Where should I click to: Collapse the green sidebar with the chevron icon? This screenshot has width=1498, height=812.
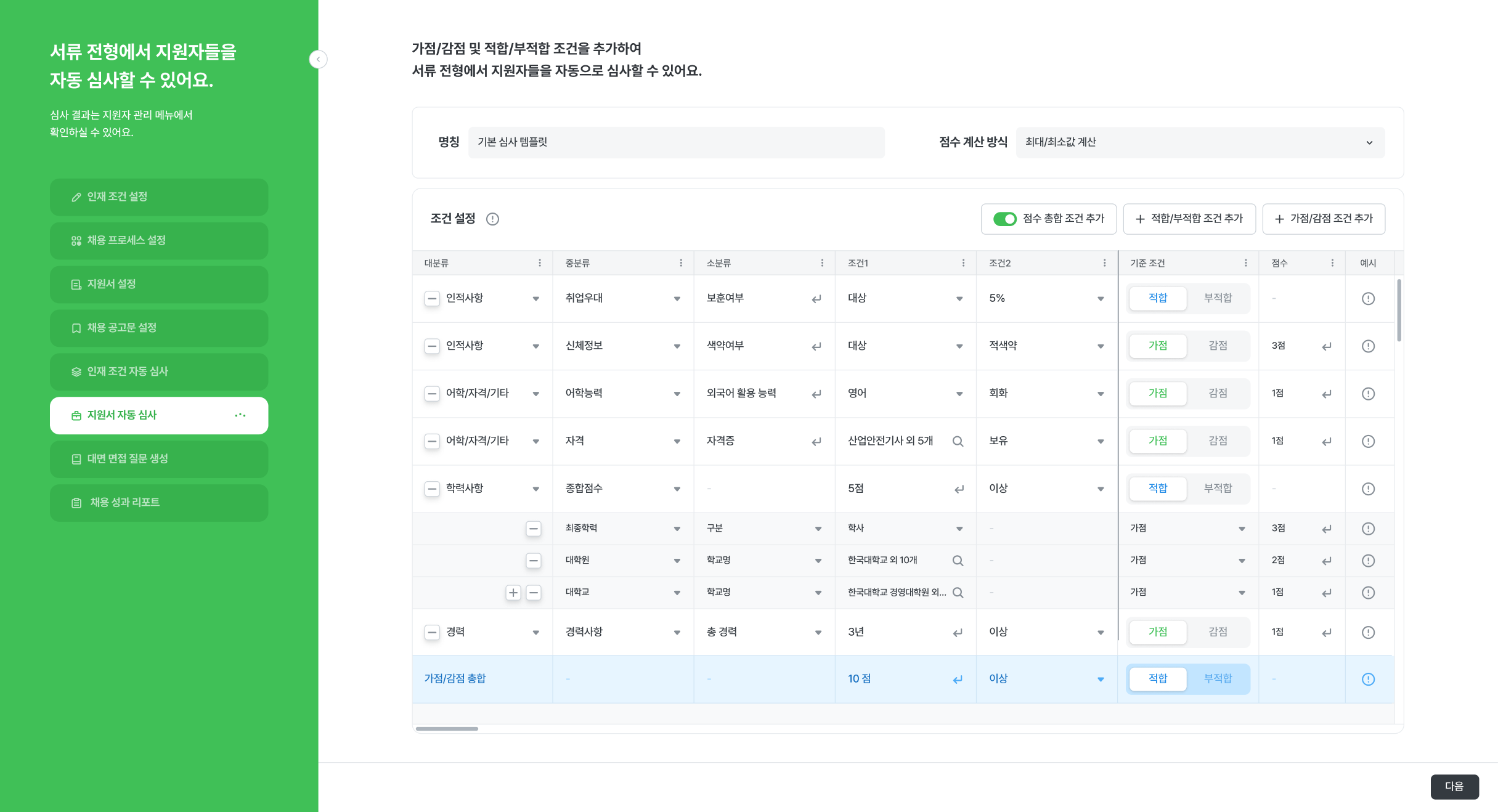coord(319,59)
